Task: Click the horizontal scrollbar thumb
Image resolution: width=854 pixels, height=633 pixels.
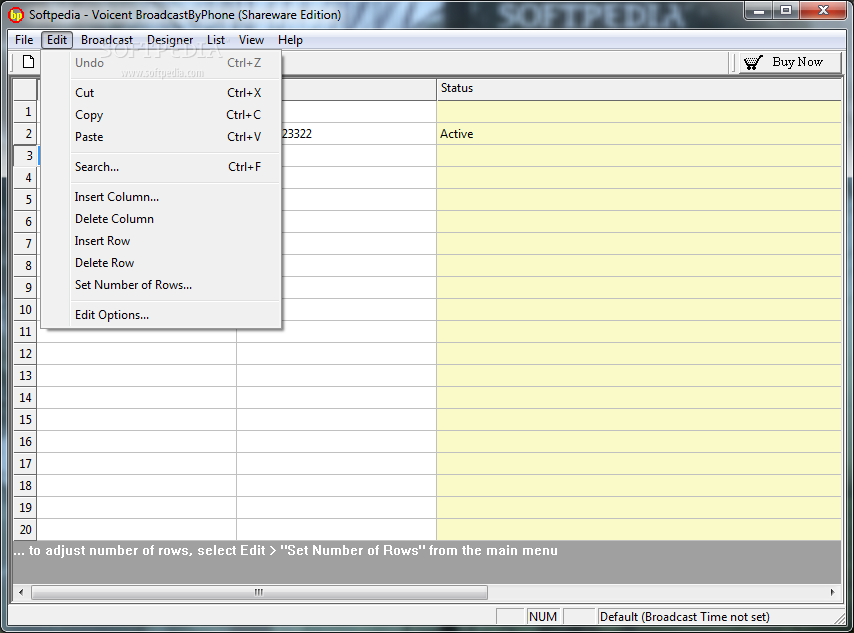Action: point(259,592)
